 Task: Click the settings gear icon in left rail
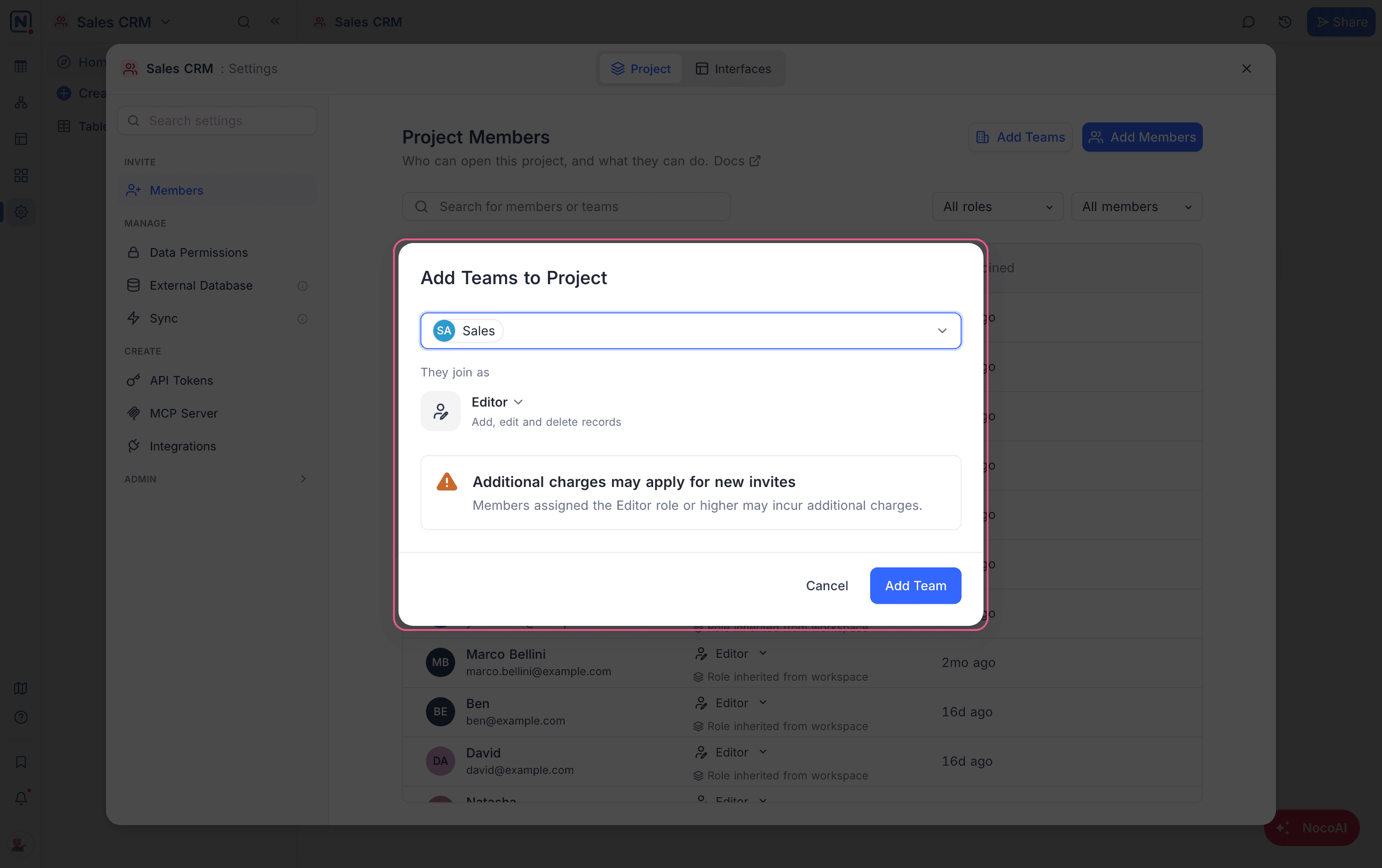[x=21, y=212]
